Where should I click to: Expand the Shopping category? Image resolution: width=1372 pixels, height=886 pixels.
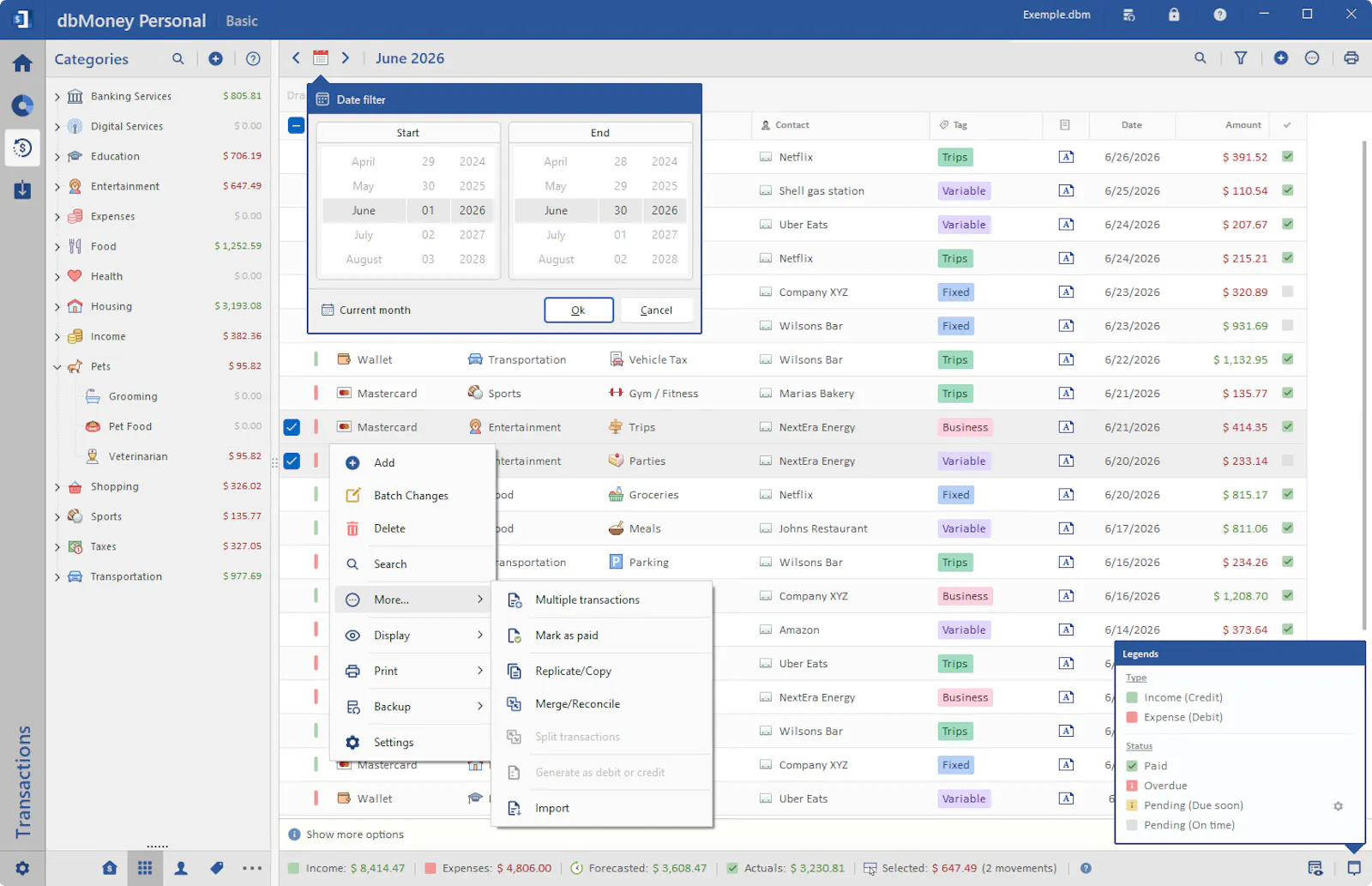click(x=57, y=487)
